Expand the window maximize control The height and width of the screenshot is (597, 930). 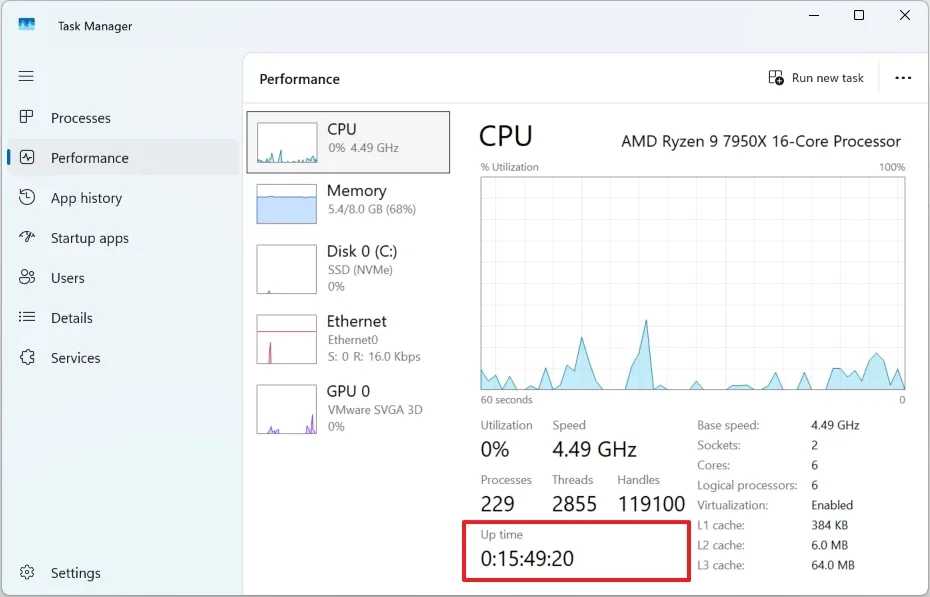pyautogui.click(x=858, y=15)
